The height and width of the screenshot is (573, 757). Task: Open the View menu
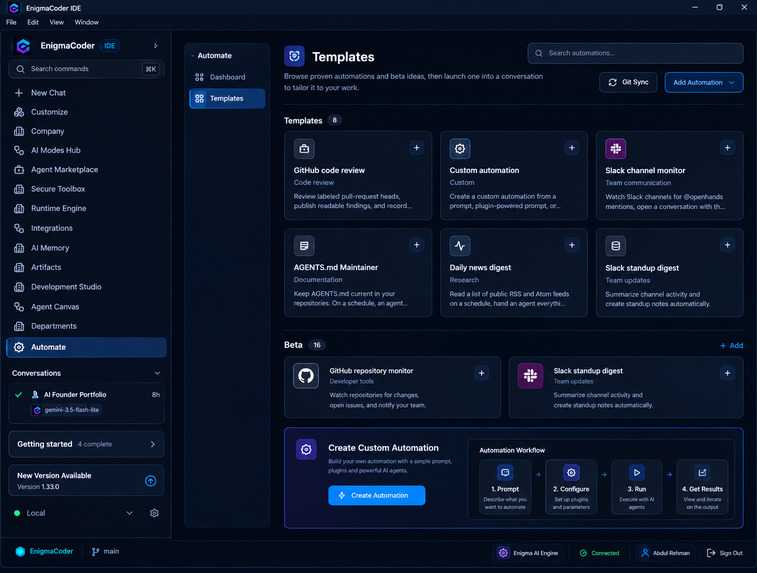pos(56,22)
